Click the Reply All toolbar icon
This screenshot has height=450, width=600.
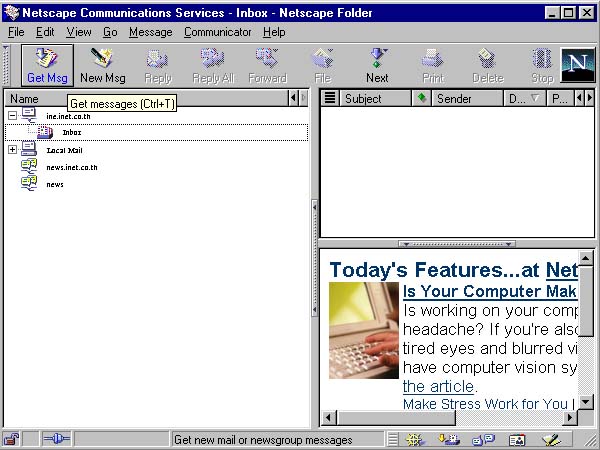coord(213,65)
